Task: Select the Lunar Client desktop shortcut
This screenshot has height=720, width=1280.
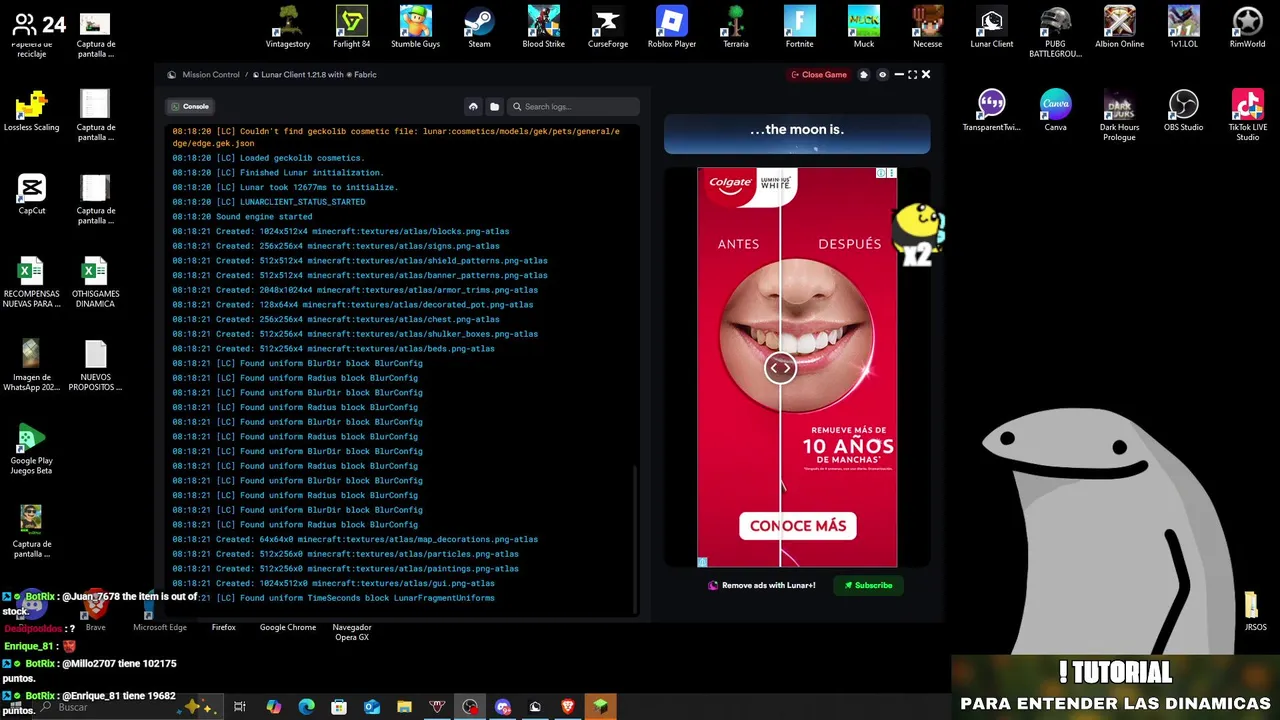Action: (x=992, y=27)
